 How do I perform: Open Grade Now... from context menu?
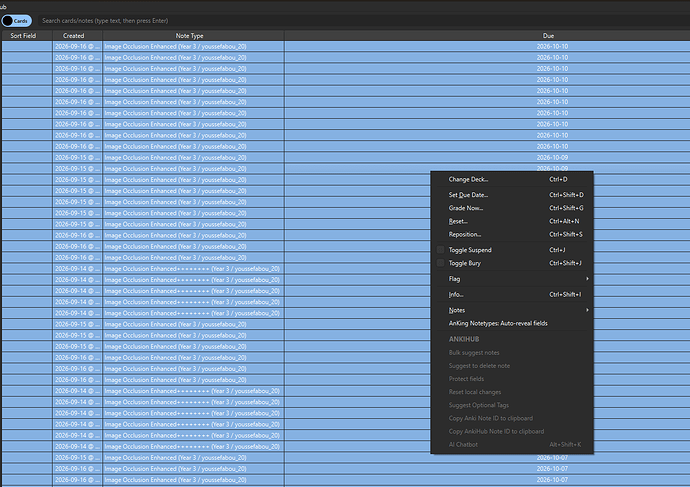pyautogui.click(x=512, y=208)
